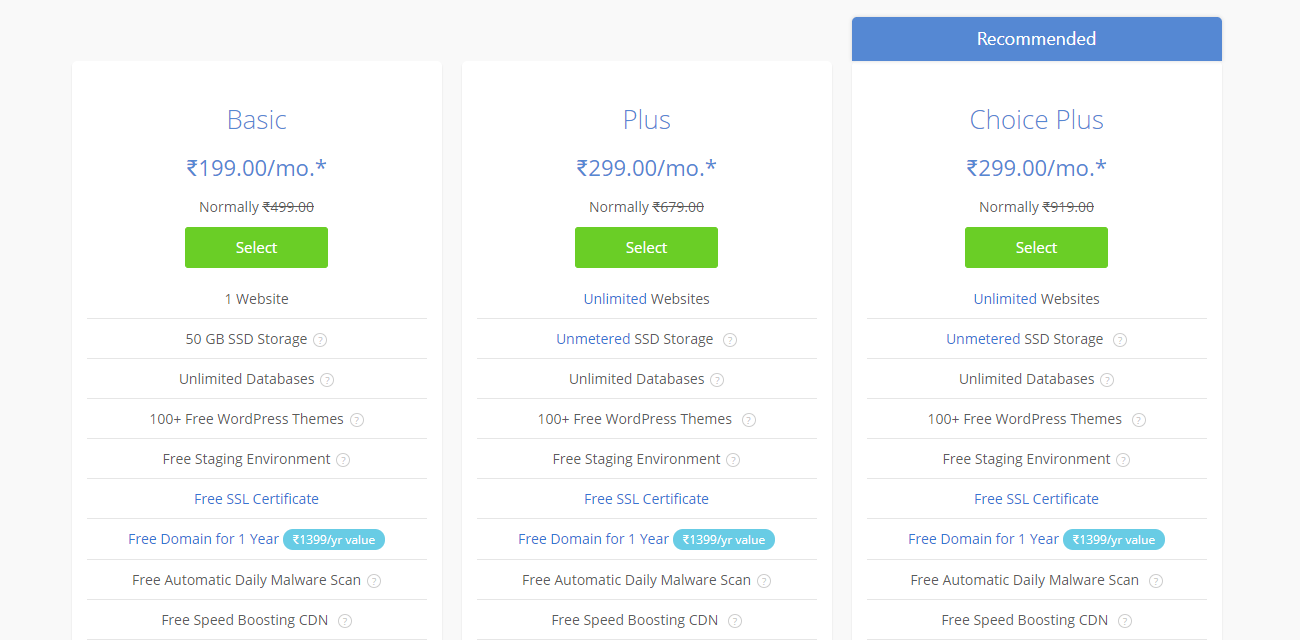This screenshot has width=1300, height=640.
Task: Click the ₹299.00/mo.* price in Plus plan
Action: (x=646, y=168)
